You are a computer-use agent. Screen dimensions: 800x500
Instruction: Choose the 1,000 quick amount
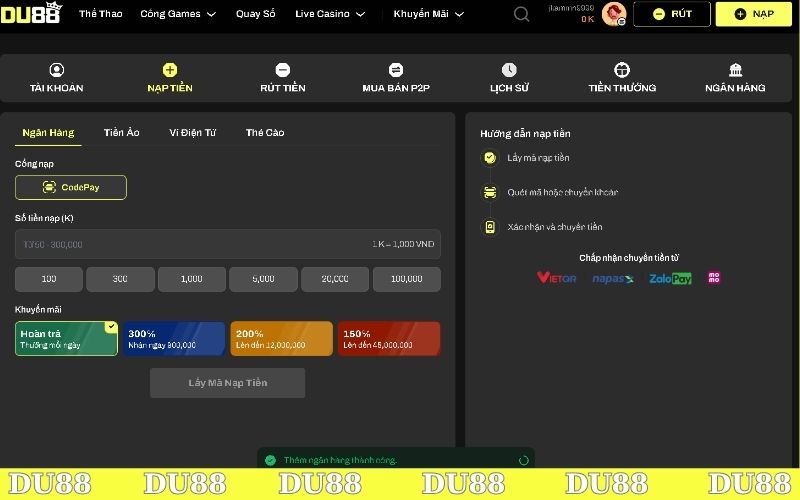[192, 279]
